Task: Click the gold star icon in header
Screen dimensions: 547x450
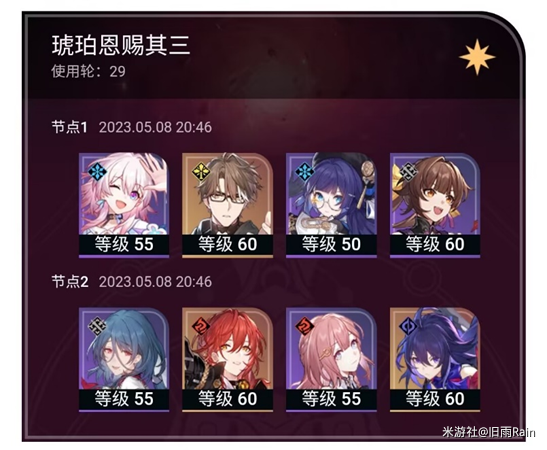Action: coord(477,57)
